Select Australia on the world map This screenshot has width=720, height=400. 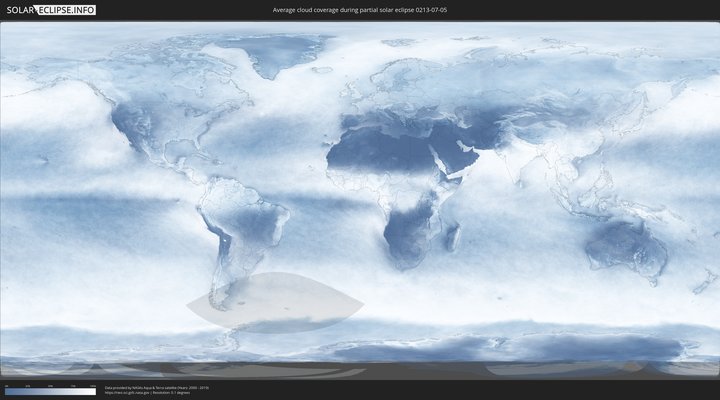[x=625, y=247]
